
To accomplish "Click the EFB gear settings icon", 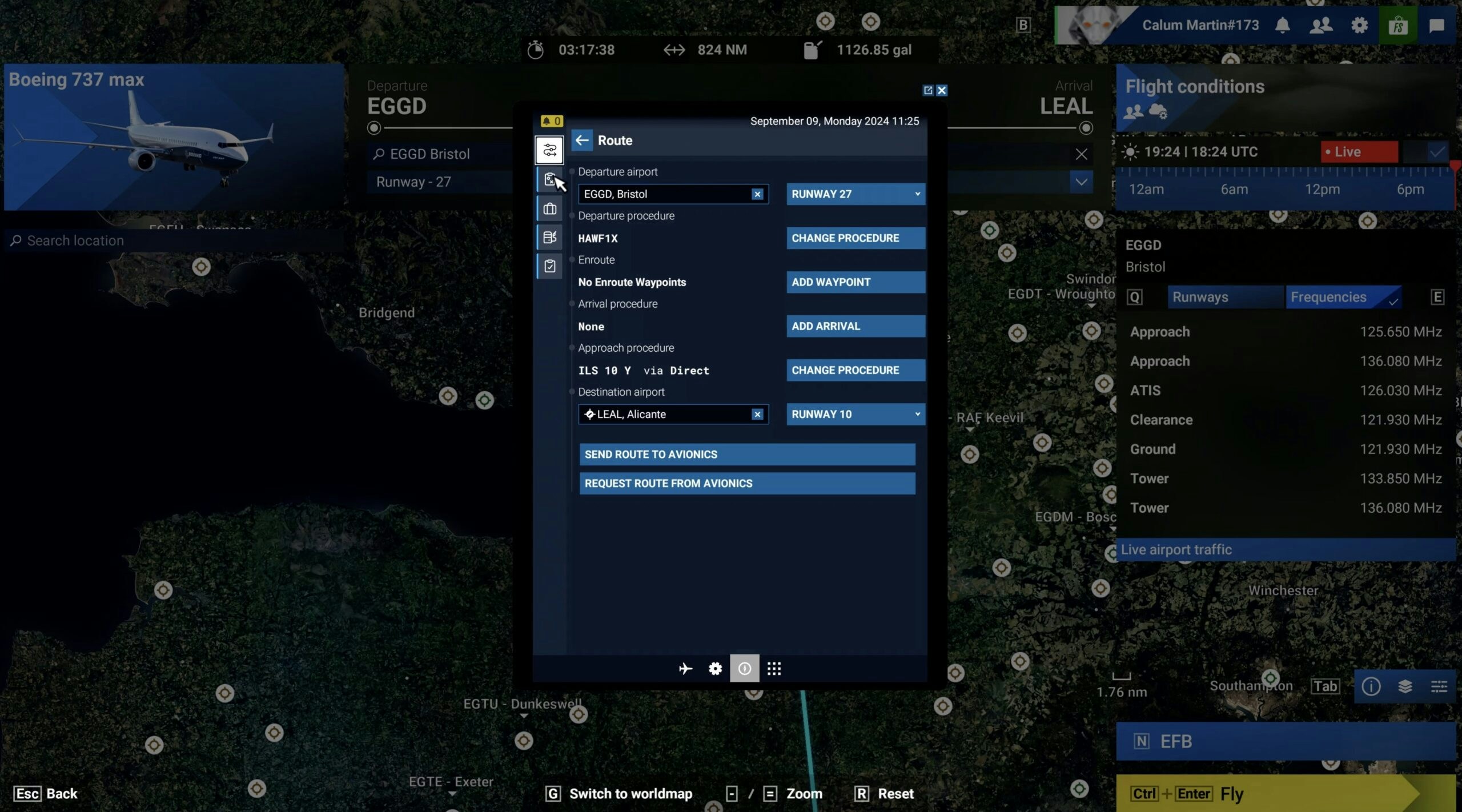I will click(715, 668).
